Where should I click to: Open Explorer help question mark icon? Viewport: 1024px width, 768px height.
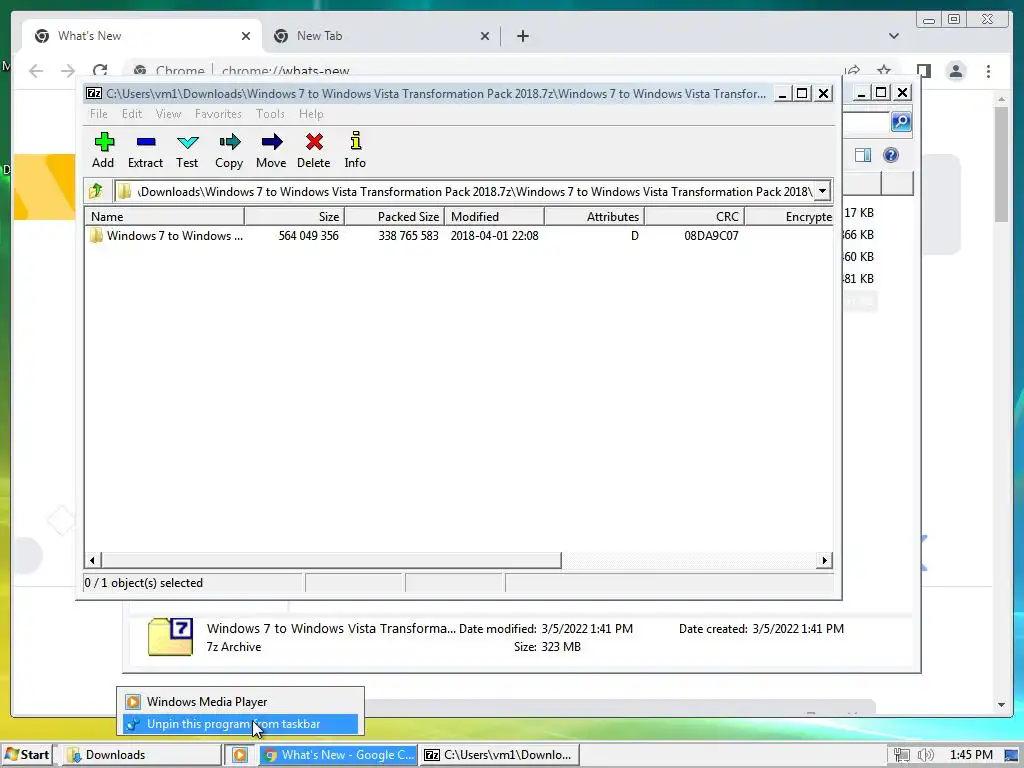point(891,155)
